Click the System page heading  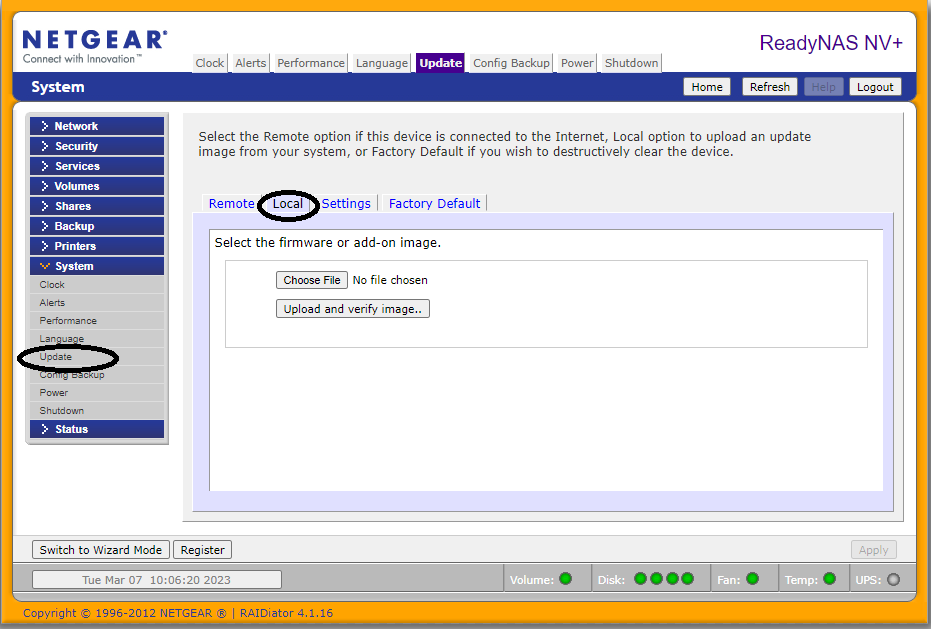click(58, 87)
